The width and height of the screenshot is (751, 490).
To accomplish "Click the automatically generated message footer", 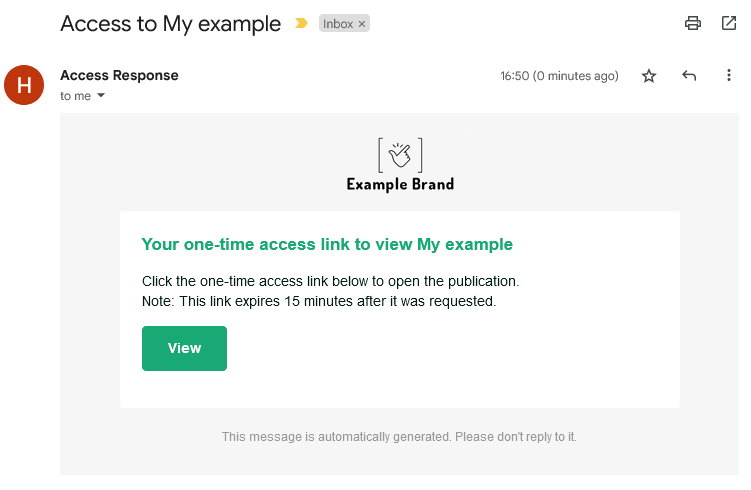I will pyautogui.click(x=399, y=437).
